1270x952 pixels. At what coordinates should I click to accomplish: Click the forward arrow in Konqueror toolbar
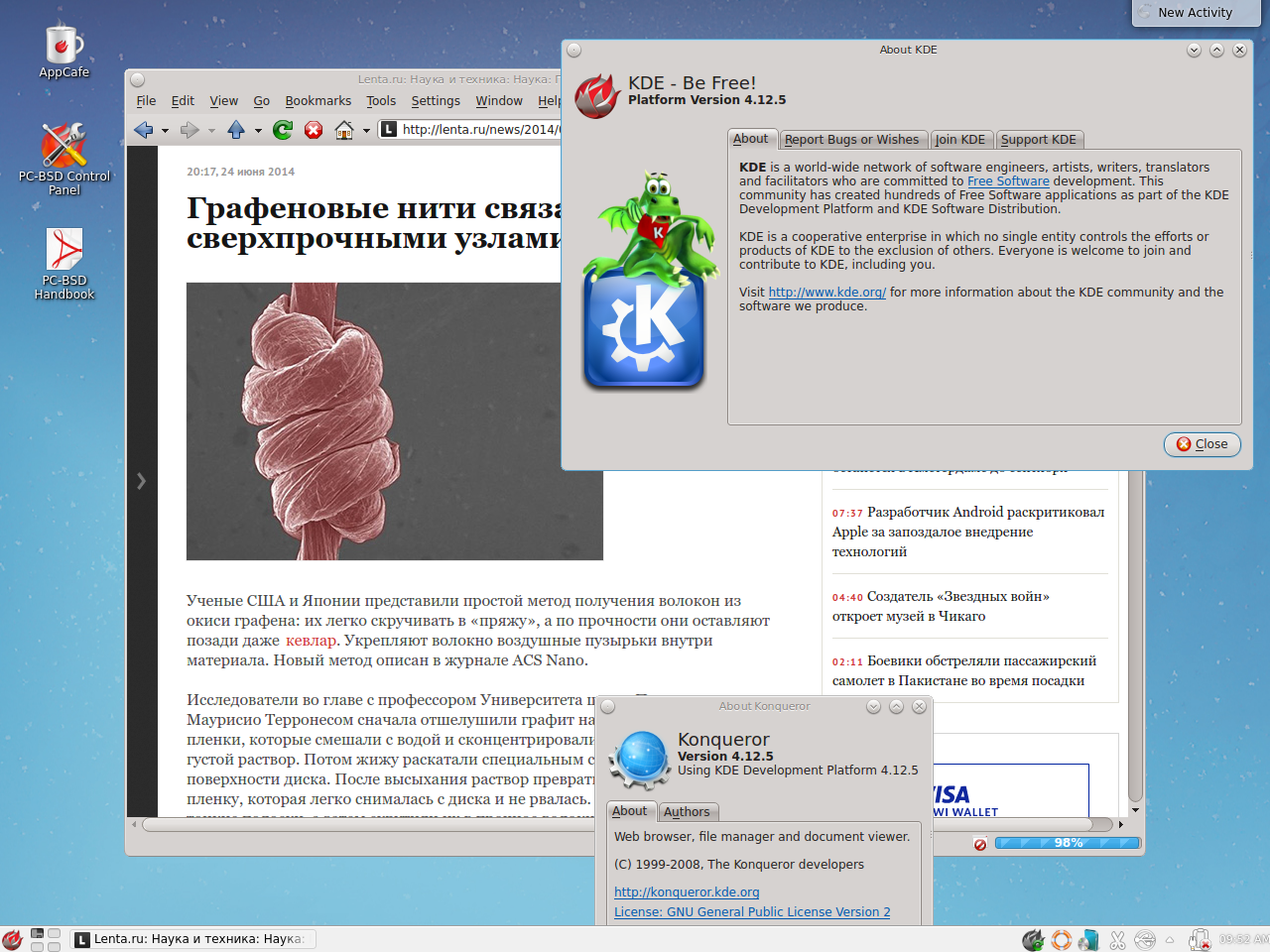[190, 130]
